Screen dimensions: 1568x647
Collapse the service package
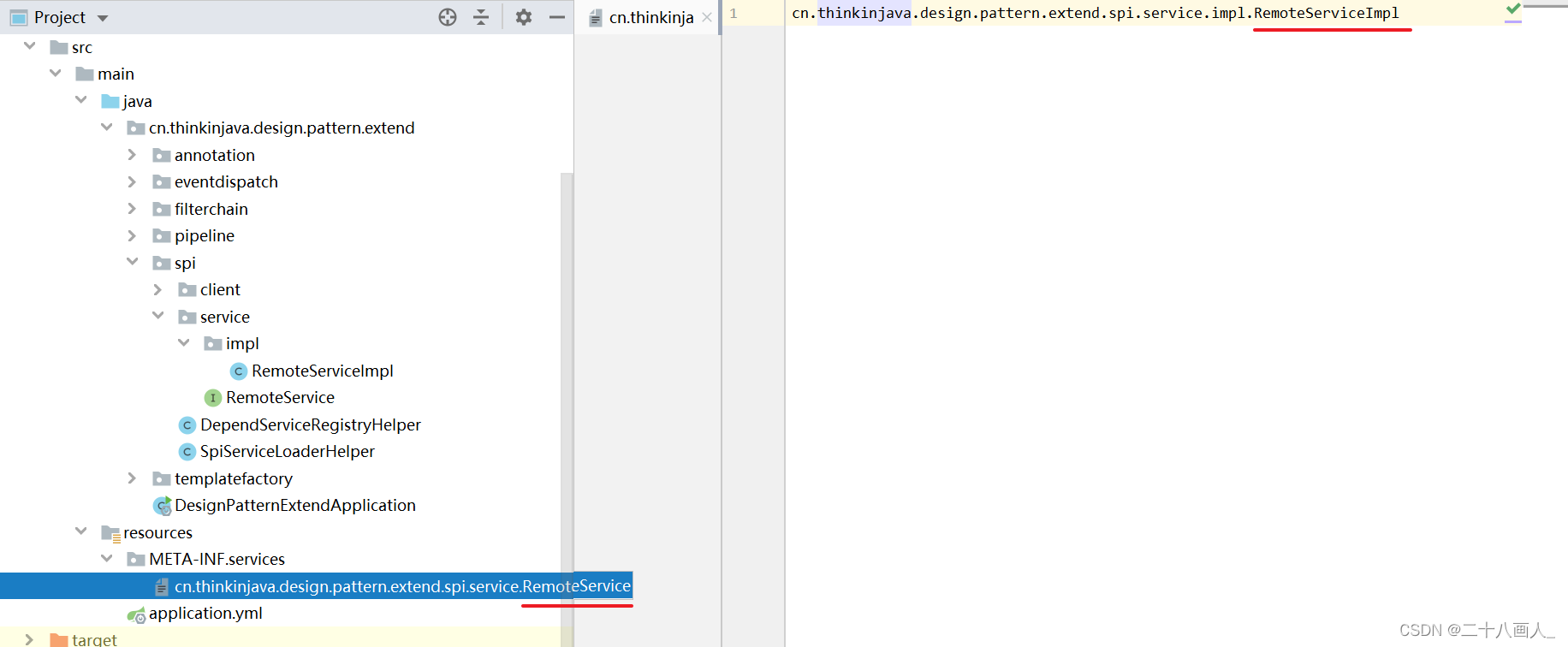(158, 316)
